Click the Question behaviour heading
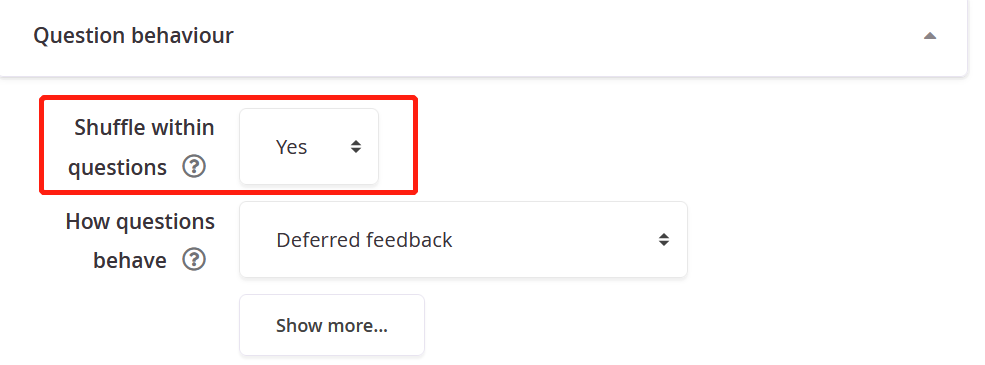The image size is (985, 365). (x=133, y=35)
